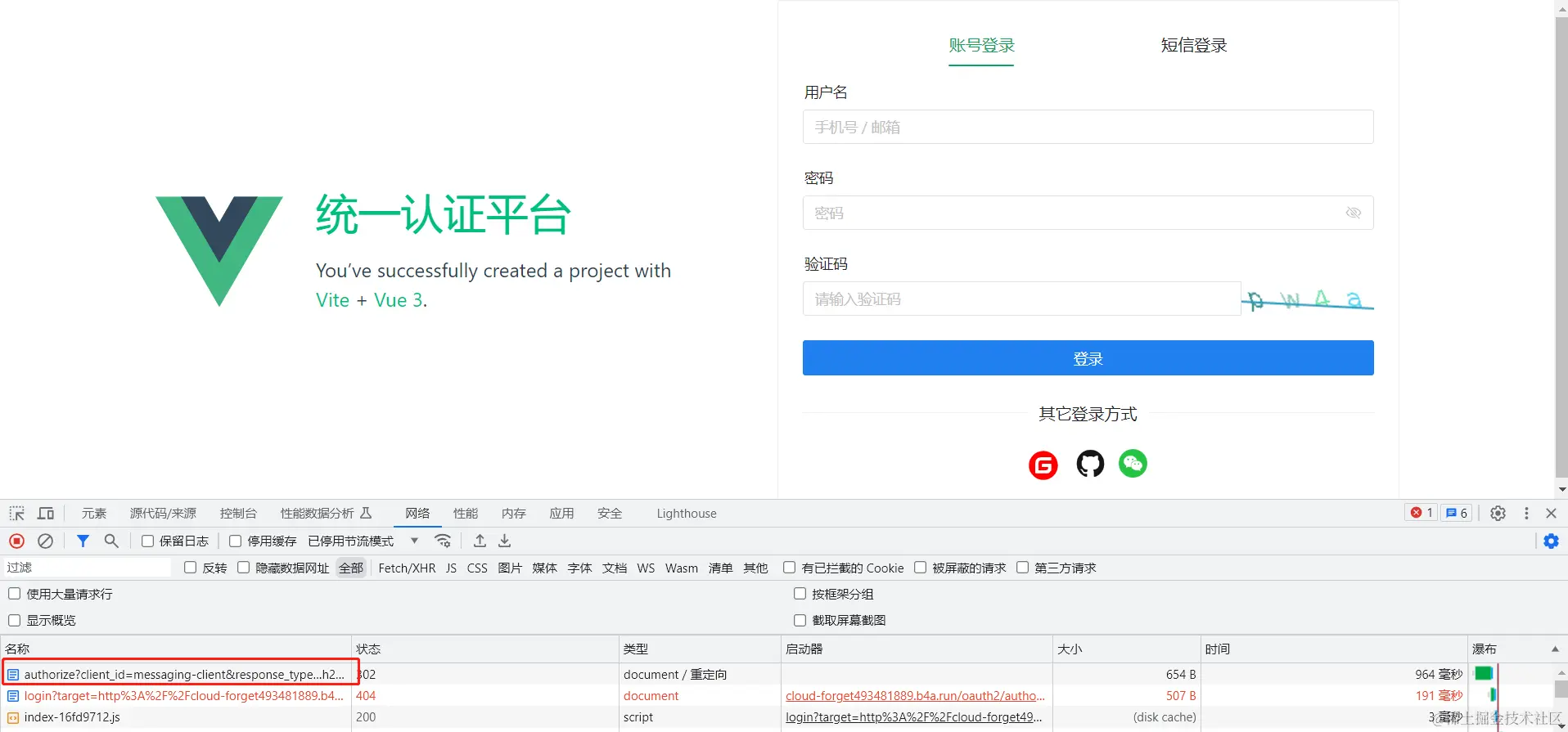The image size is (1568, 732).
Task: Open the 控制台 tab
Action: [x=238, y=514]
